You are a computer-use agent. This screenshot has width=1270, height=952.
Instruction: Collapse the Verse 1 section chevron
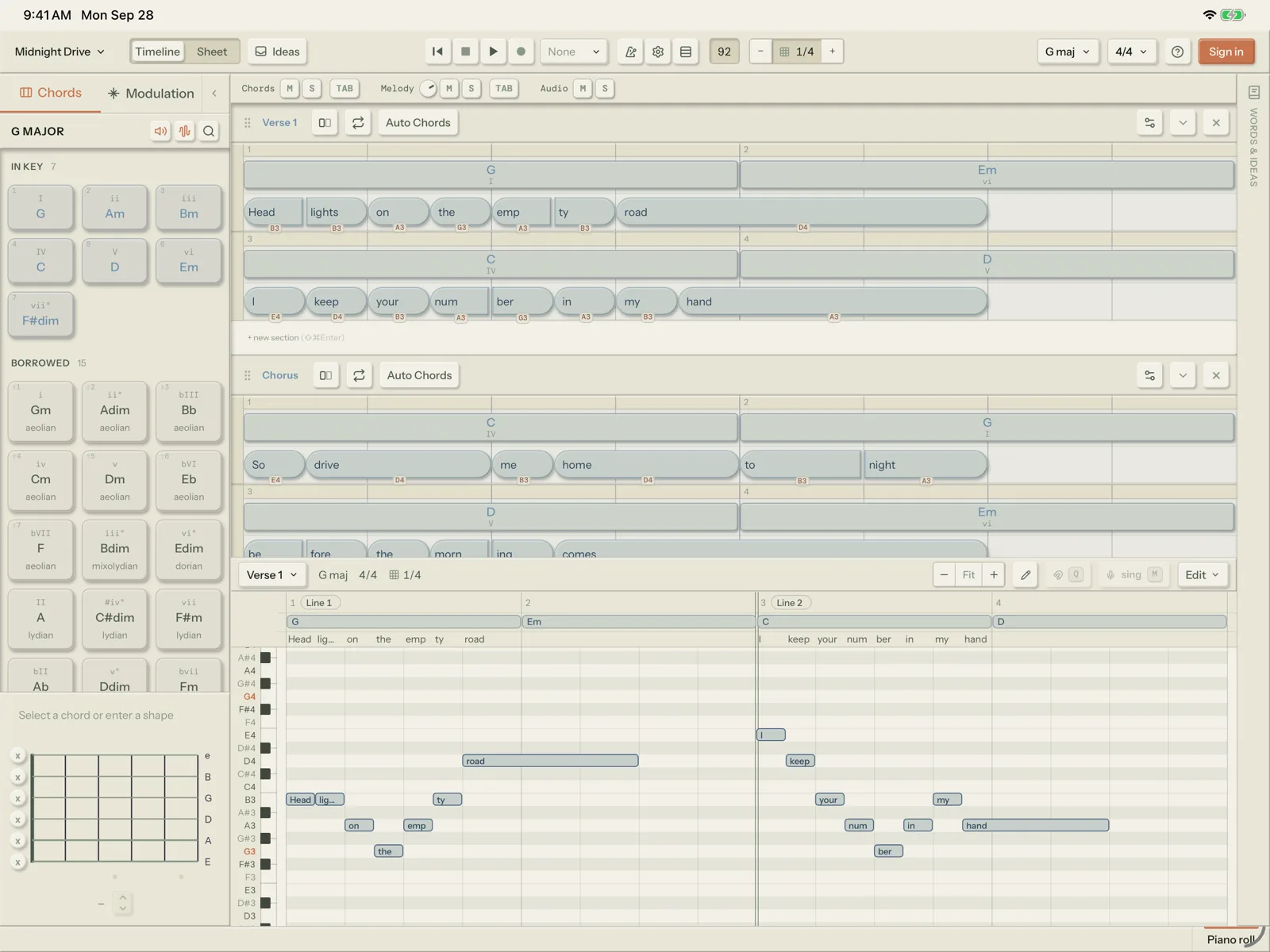(x=1183, y=123)
